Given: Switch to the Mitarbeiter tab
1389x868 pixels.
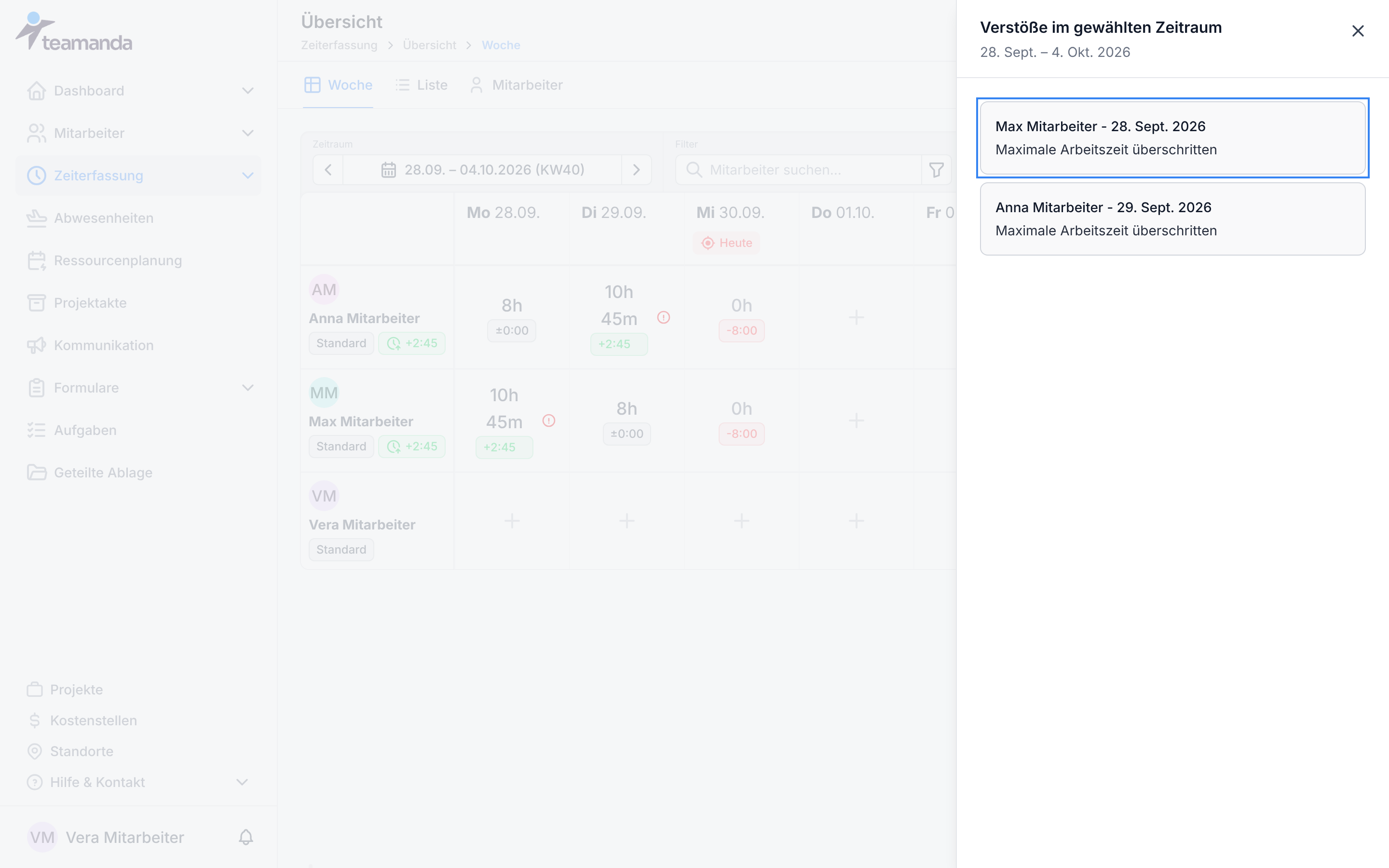Looking at the screenshot, I should coord(516,85).
